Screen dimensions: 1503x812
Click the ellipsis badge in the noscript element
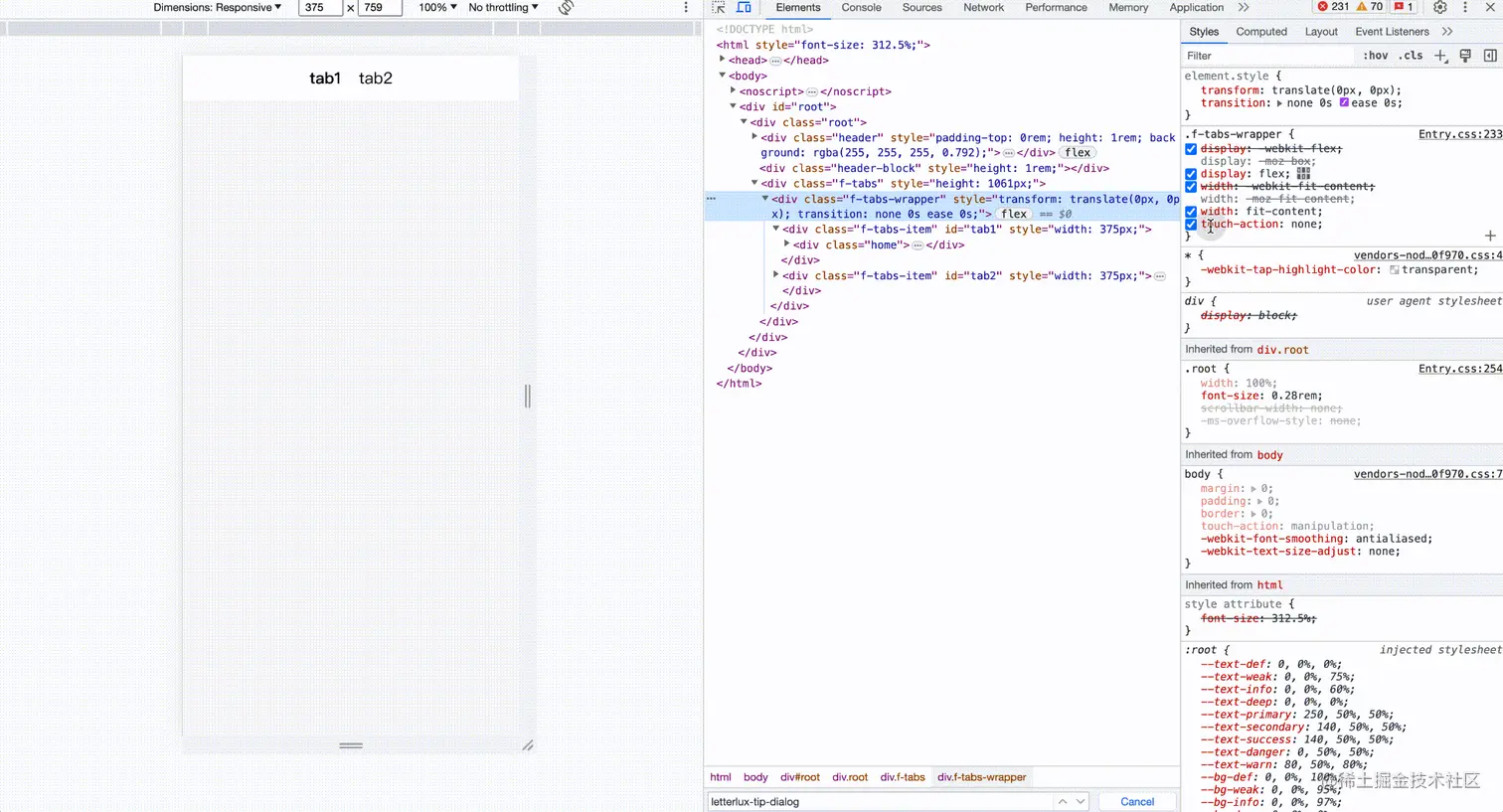coord(812,91)
